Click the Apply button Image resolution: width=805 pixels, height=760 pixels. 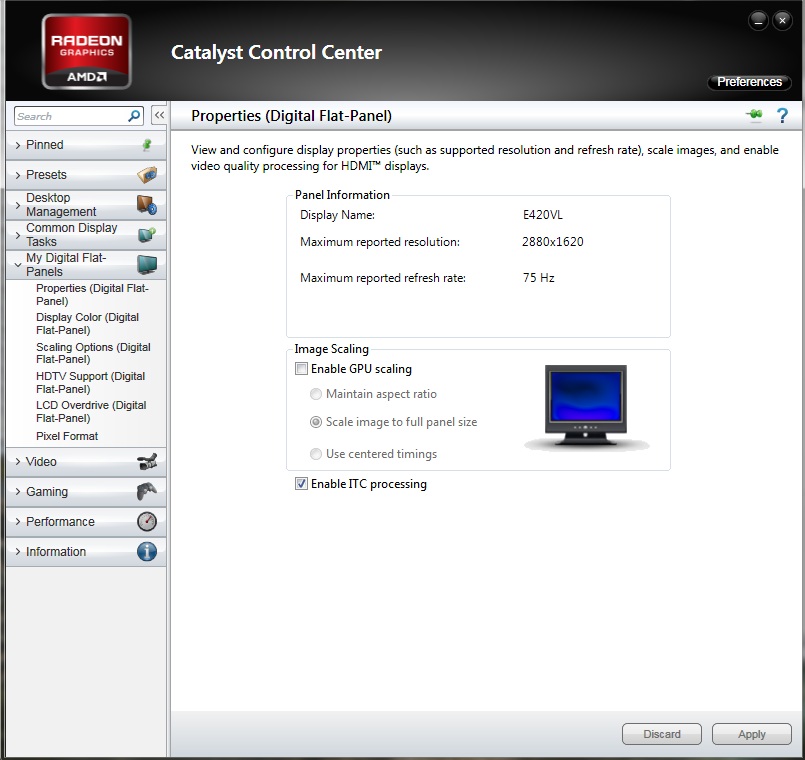point(751,734)
